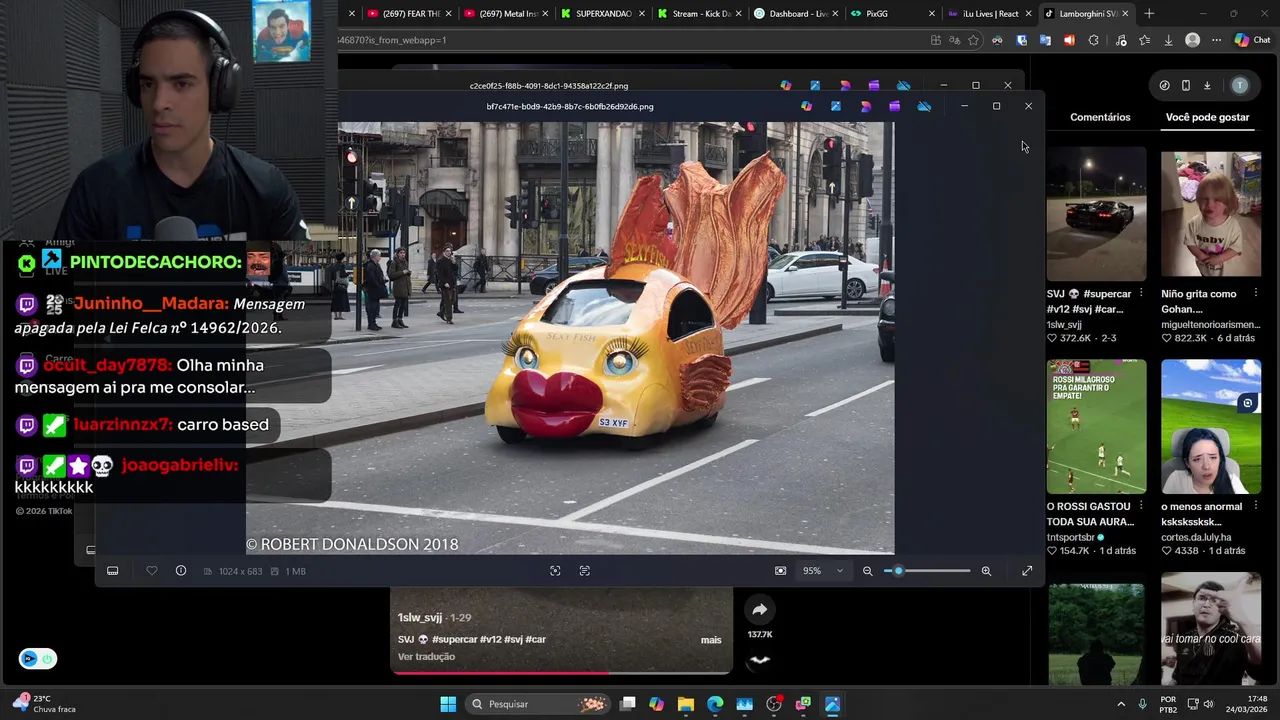1280x720 pixels.
Task: Click the edit image icon in front Photos window
Action: coord(836,106)
